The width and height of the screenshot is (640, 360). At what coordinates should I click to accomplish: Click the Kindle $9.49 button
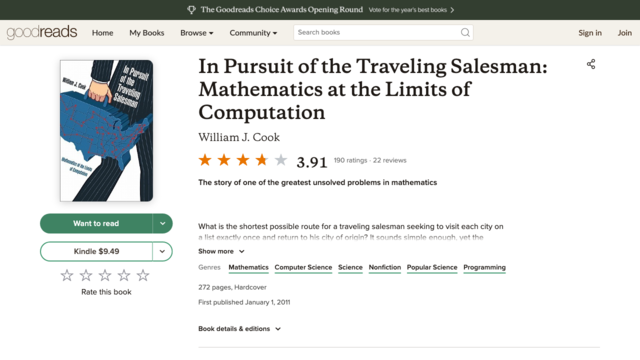[x=96, y=251]
